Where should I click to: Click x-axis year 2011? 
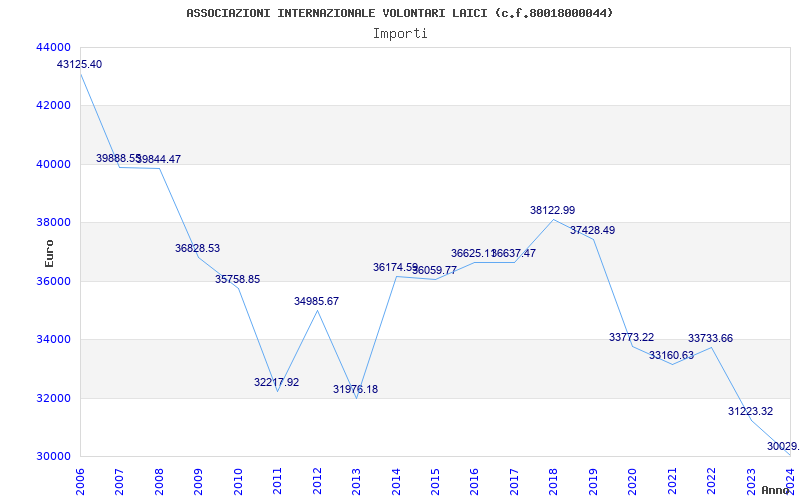277,482
